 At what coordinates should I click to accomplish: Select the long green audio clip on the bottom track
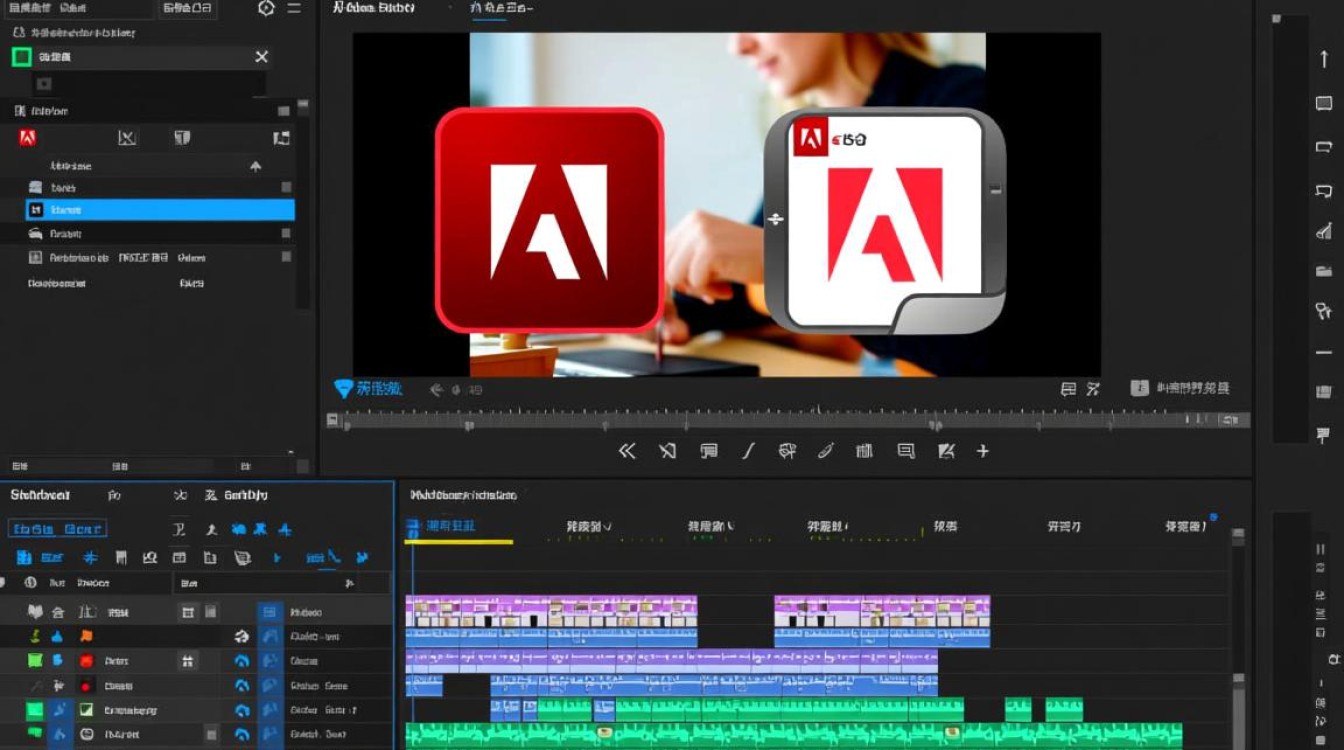793,735
